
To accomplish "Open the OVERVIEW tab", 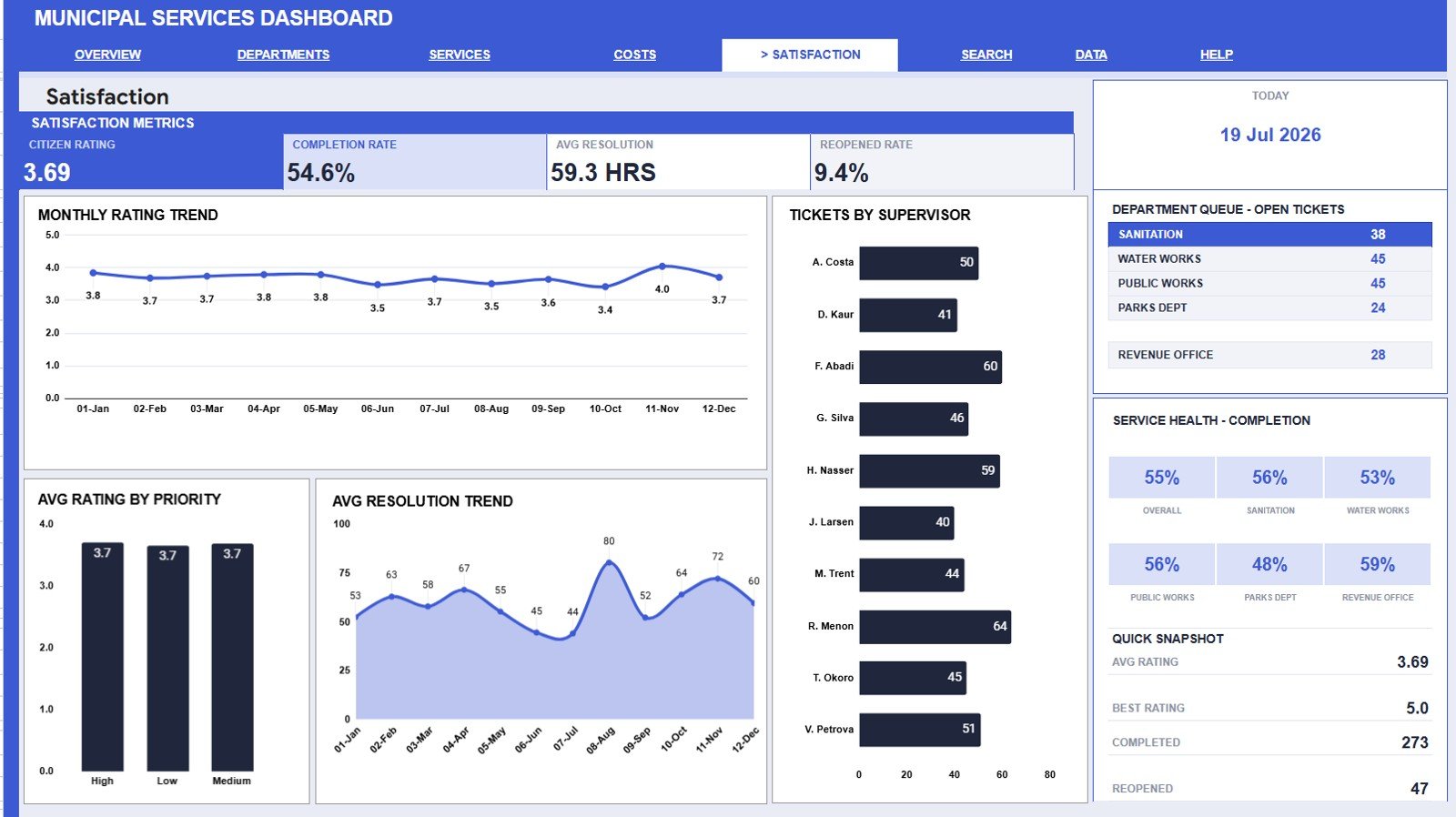I will (x=107, y=55).
